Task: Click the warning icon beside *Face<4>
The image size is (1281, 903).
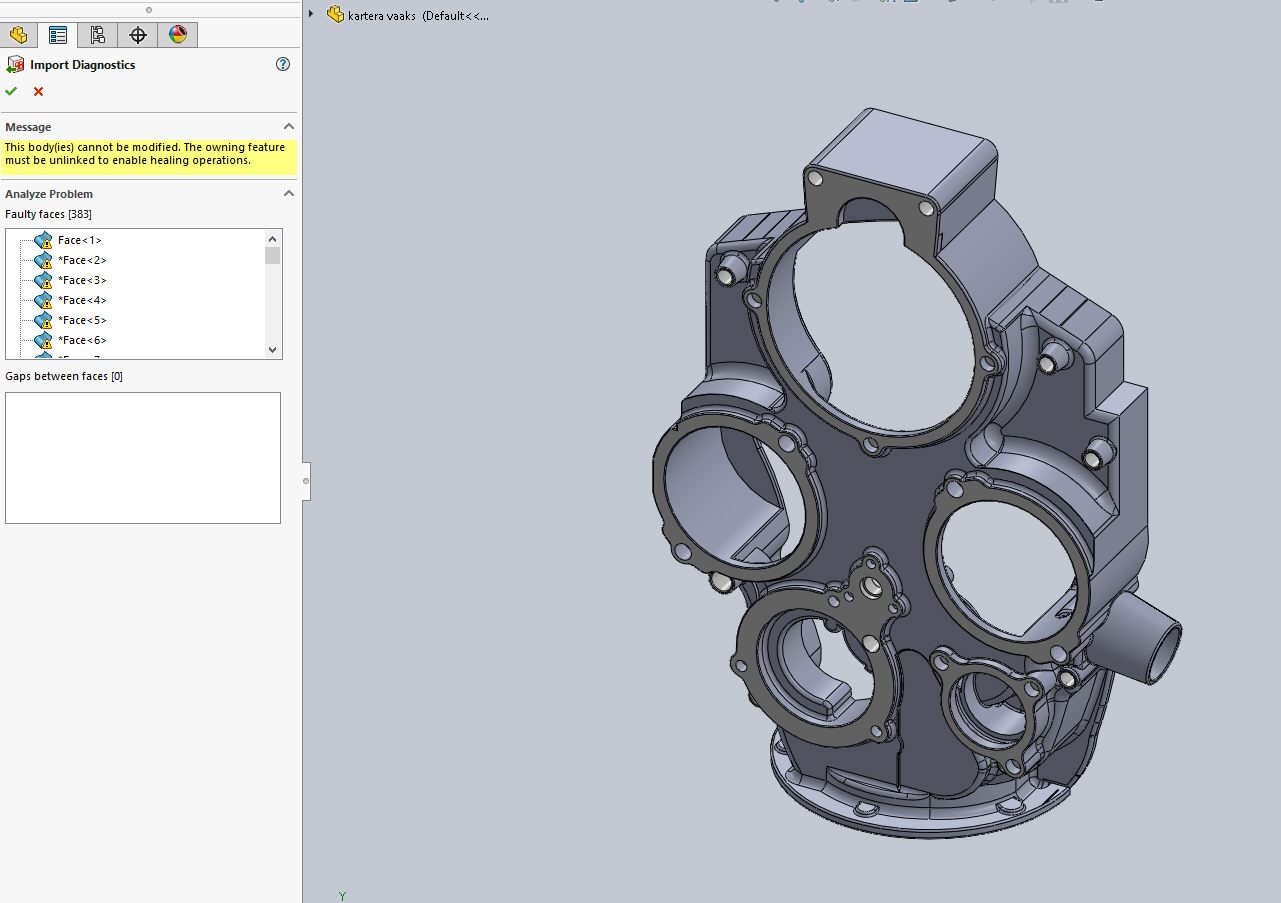Action: click(43, 301)
